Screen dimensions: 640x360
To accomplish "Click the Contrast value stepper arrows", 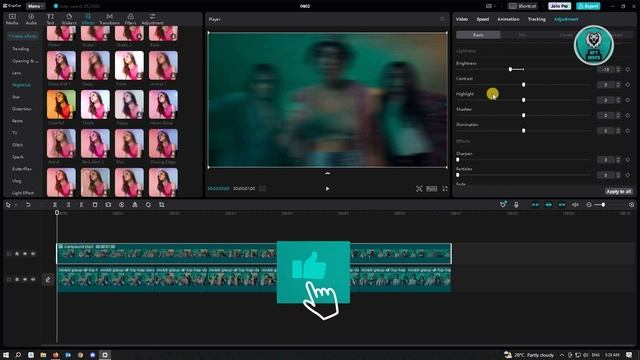I will [x=618, y=84].
